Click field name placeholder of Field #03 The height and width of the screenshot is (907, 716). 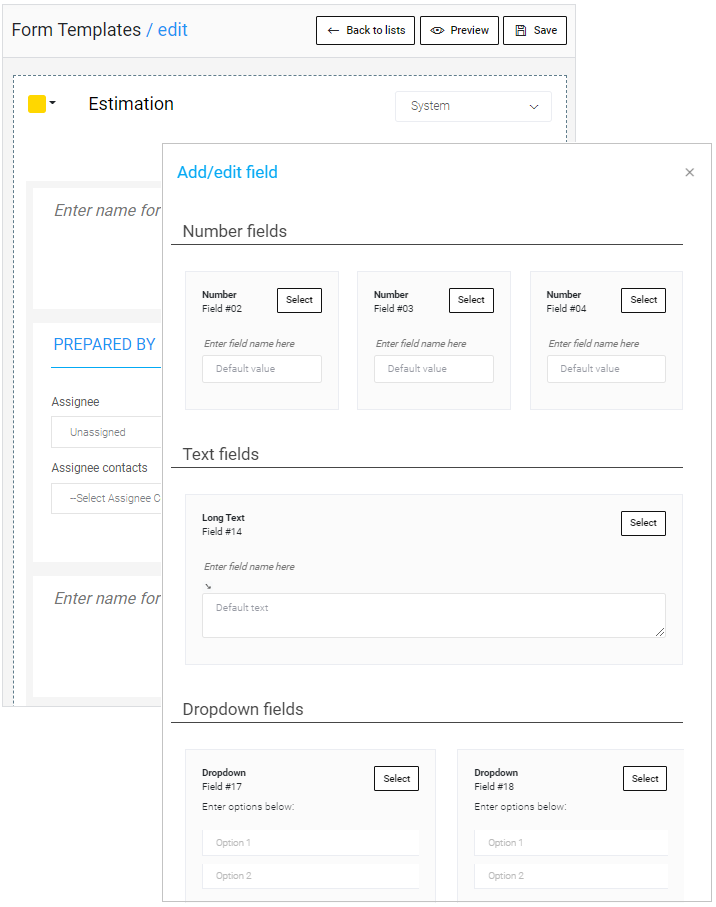pos(421,344)
